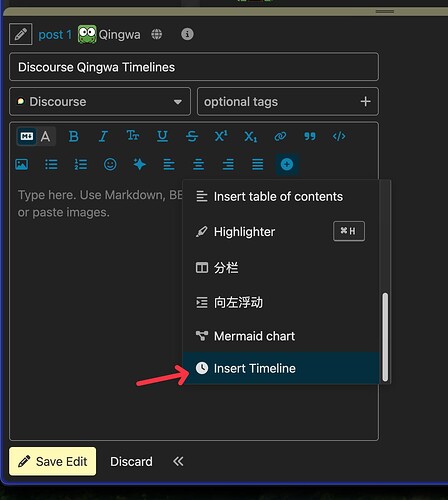Image resolution: width=448 pixels, height=500 pixels.
Task: Insert a numbered list
Action: [81, 164]
